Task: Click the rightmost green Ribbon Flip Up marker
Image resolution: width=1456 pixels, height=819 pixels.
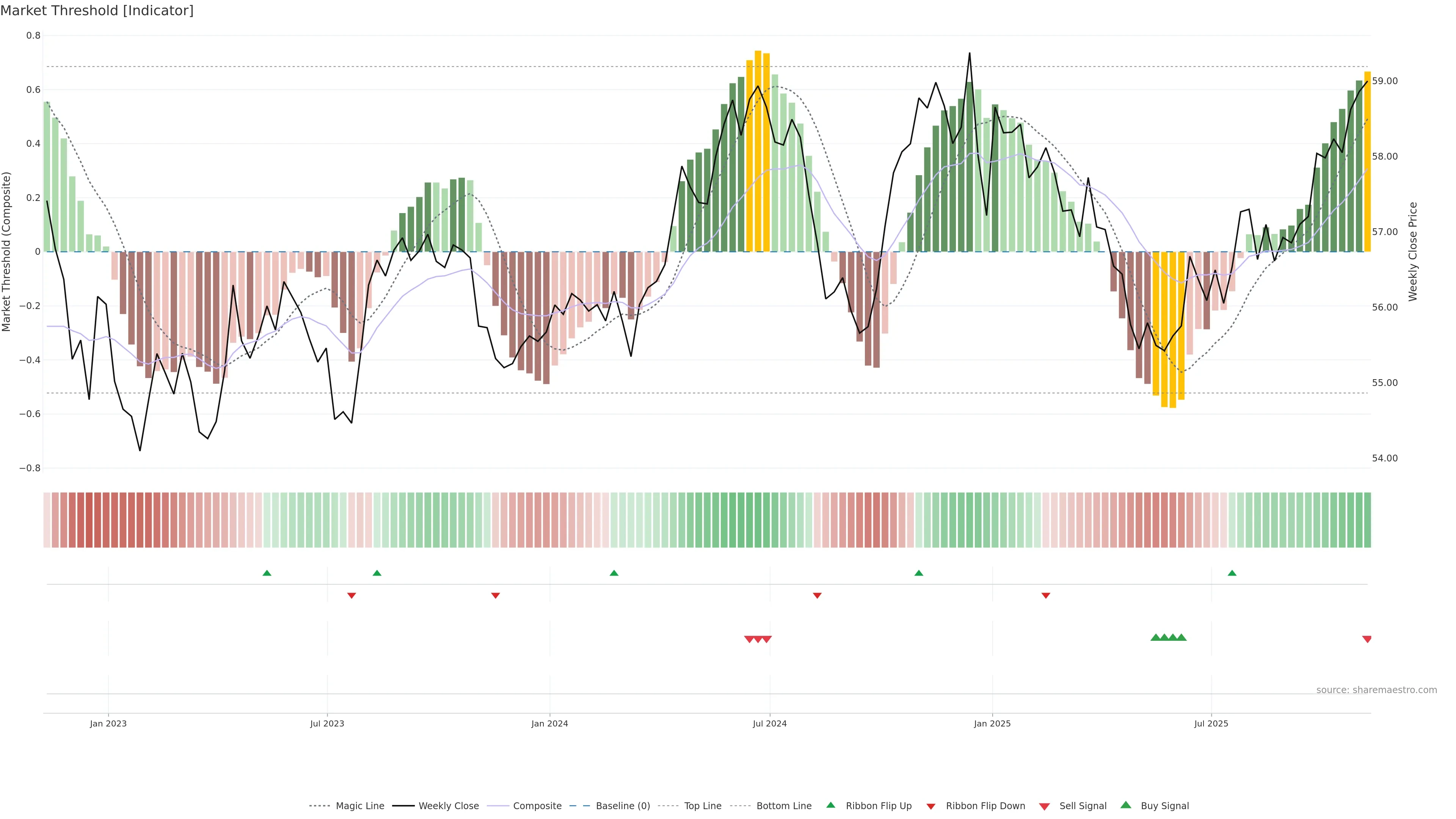Action: (x=1232, y=573)
